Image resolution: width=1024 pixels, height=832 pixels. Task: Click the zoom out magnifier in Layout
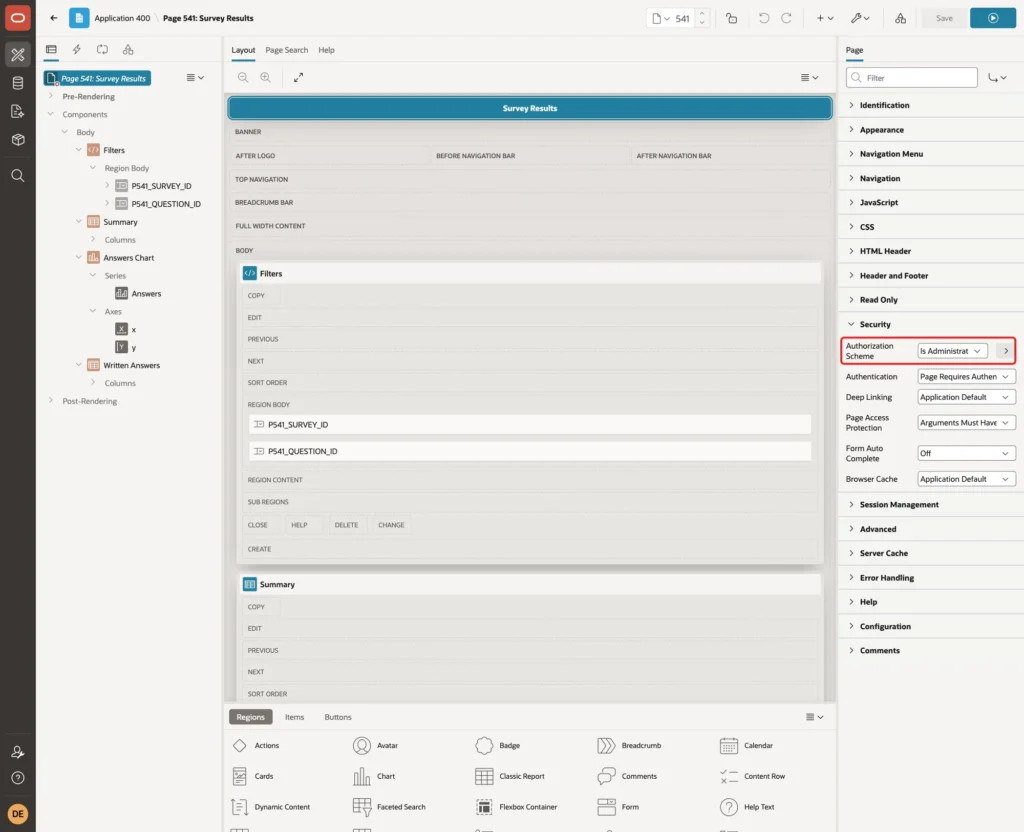tap(243, 77)
